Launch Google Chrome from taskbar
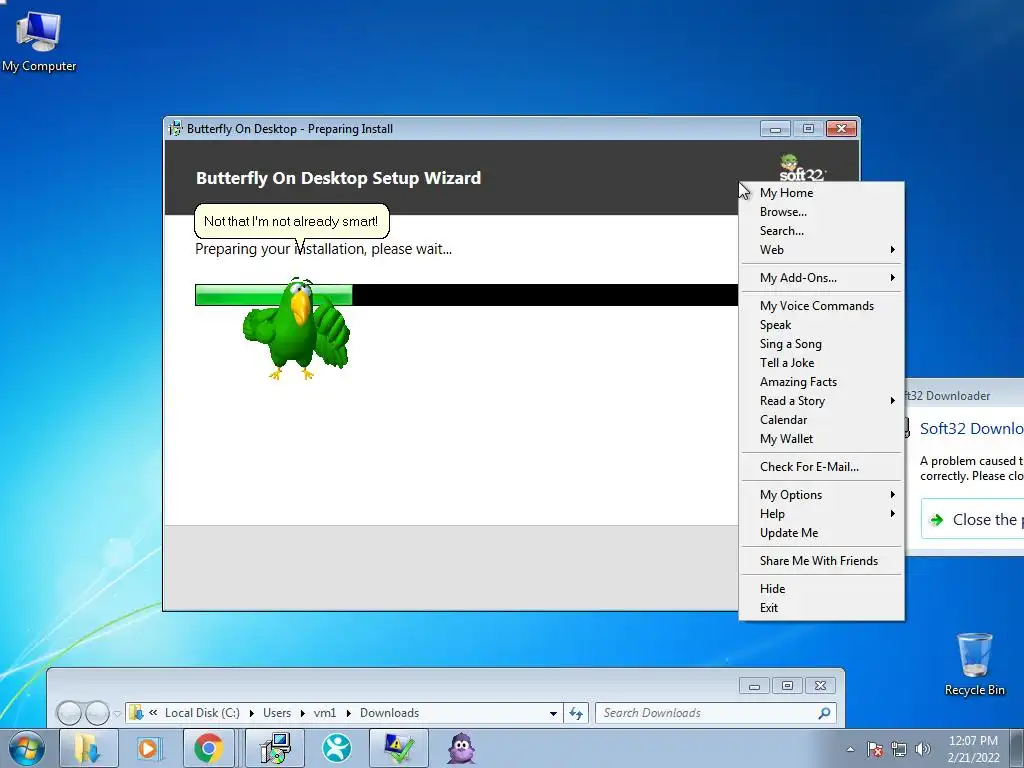The image size is (1024, 768). point(208,748)
